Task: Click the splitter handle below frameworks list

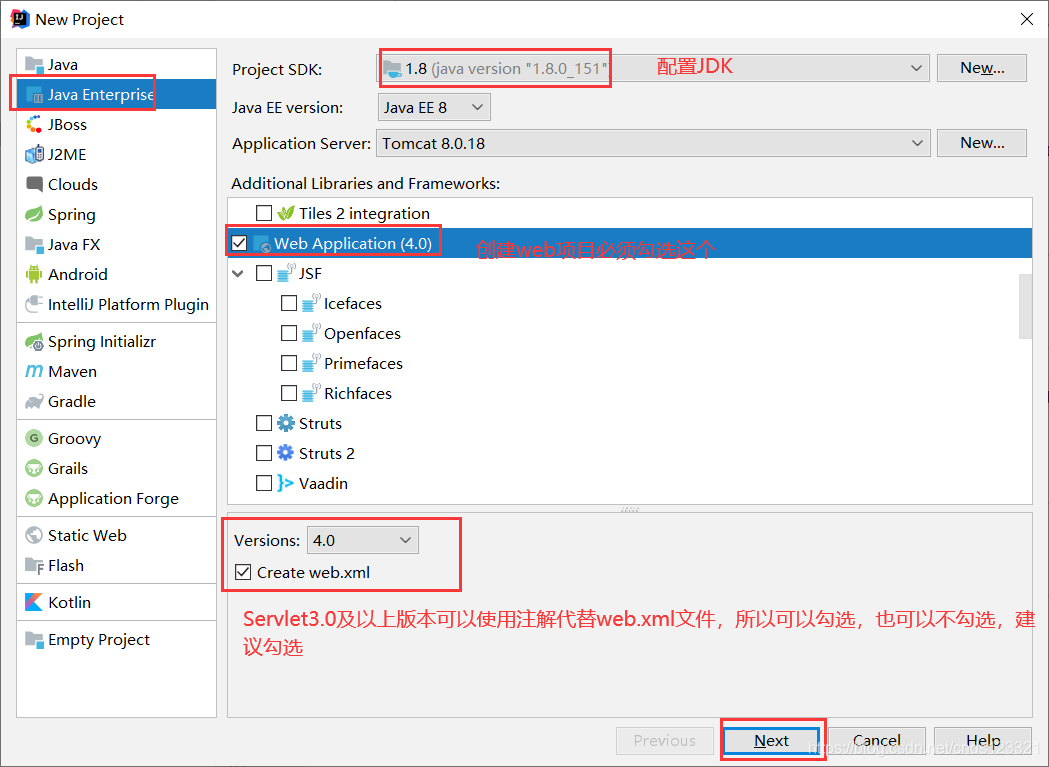Action: click(x=630, y=509)
